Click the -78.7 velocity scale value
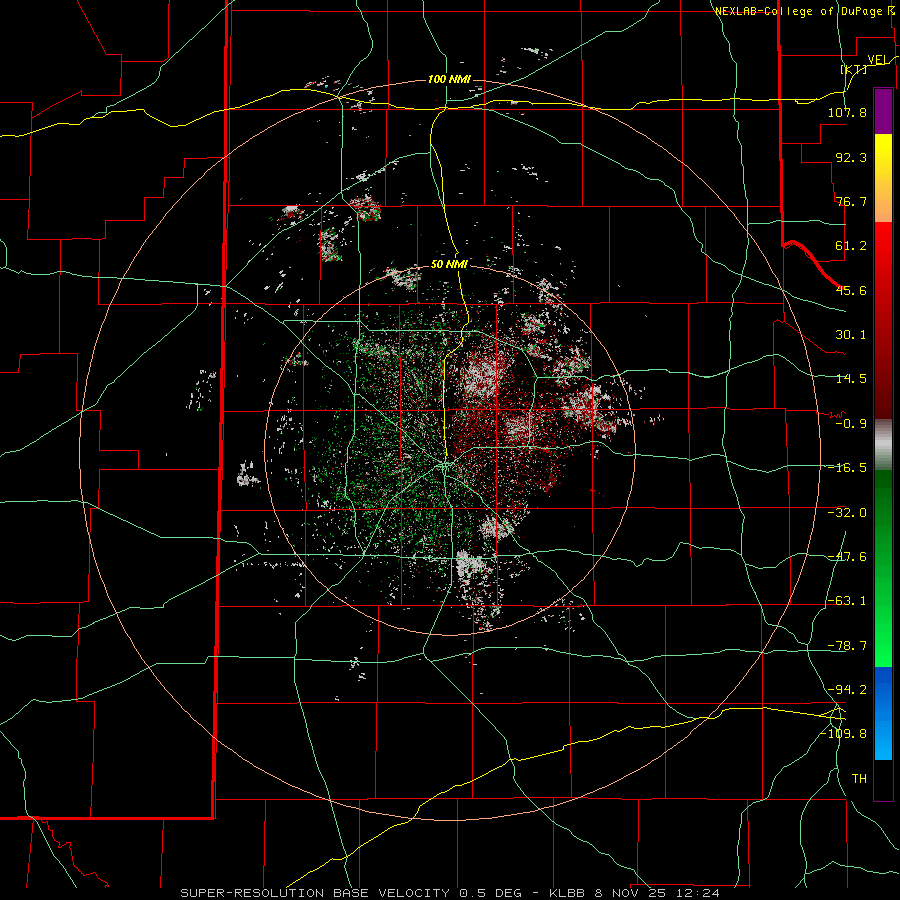The width and height of the screenshot is (900, 900). tap(847, 646)
